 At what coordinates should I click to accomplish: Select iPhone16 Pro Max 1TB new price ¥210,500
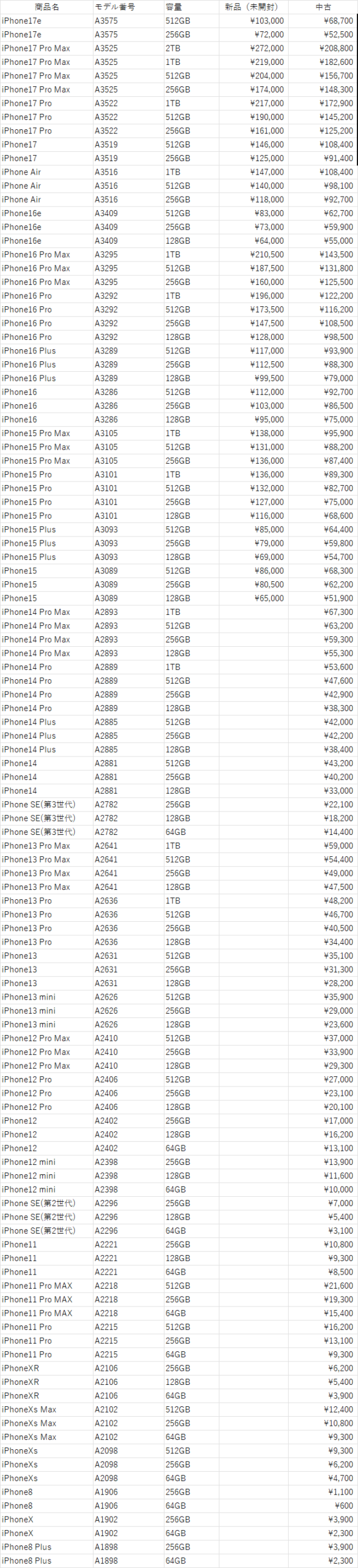click(253, 255)
